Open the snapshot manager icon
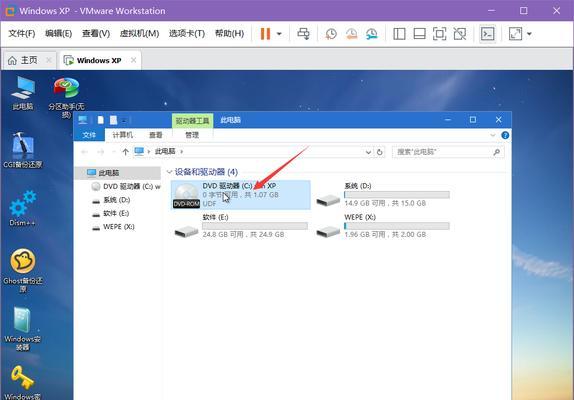 pos(372,34)
